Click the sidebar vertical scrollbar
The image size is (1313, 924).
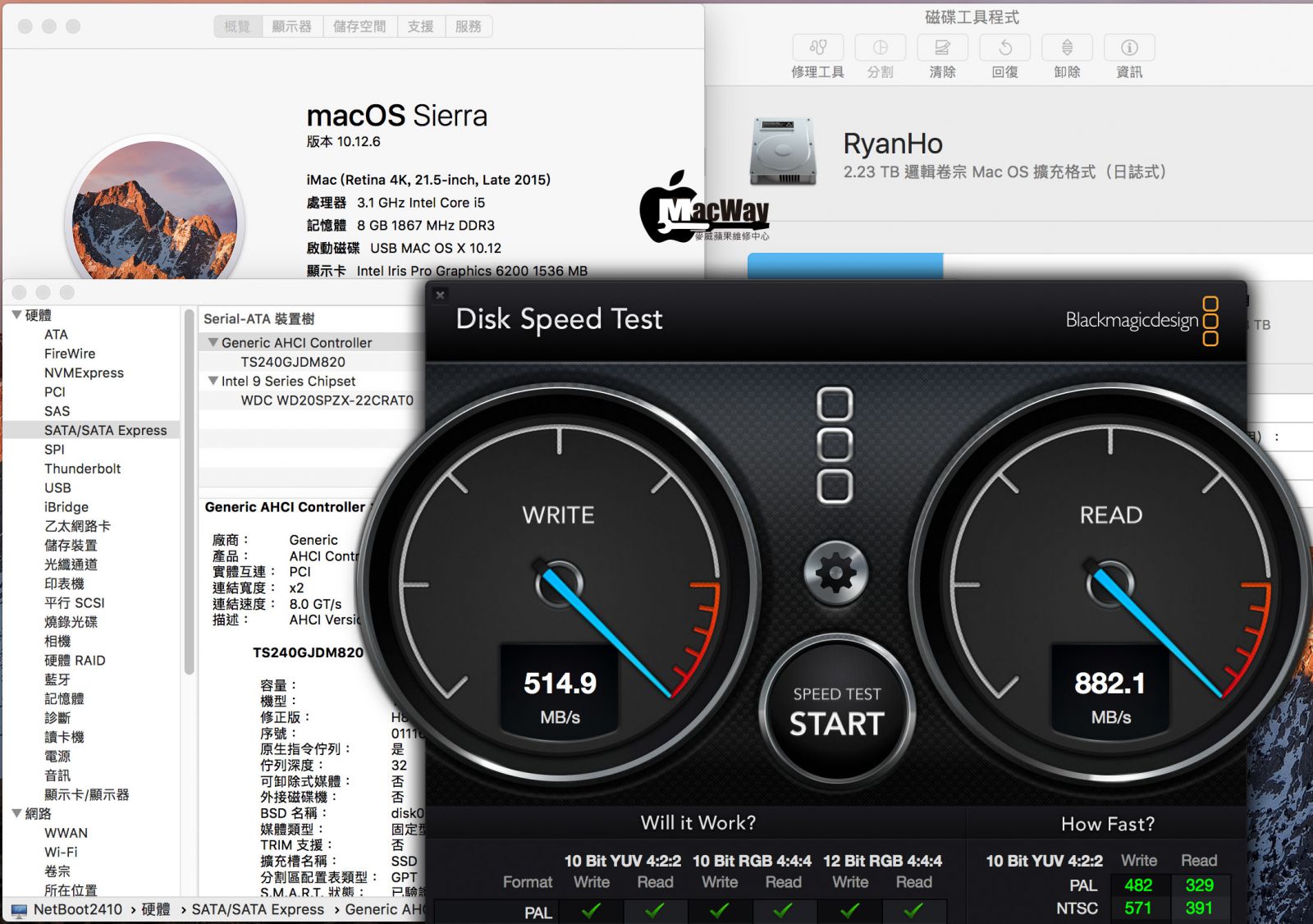(189, 492)
